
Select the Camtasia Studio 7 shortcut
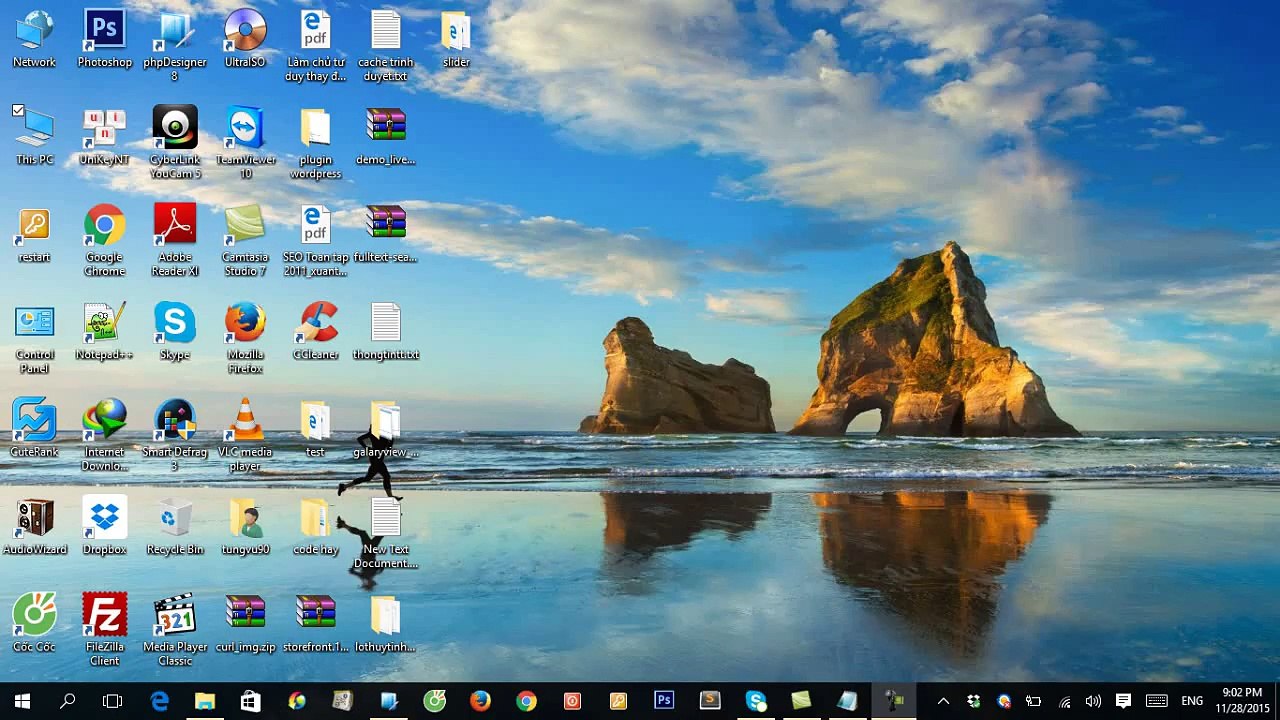245,241
